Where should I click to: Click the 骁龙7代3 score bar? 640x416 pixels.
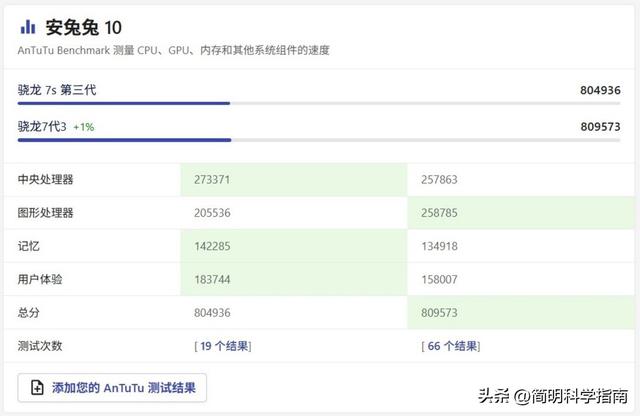coord(319,140)
